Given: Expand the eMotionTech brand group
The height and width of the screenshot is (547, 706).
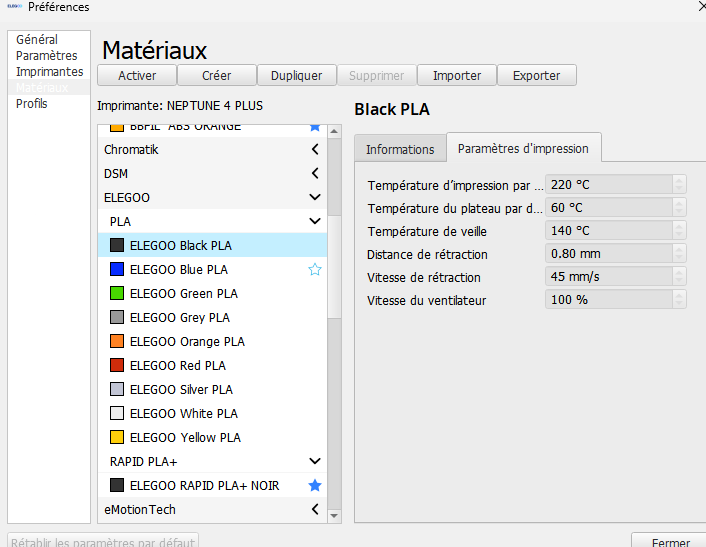Looking at the screenshot, I should pos(315,509).
